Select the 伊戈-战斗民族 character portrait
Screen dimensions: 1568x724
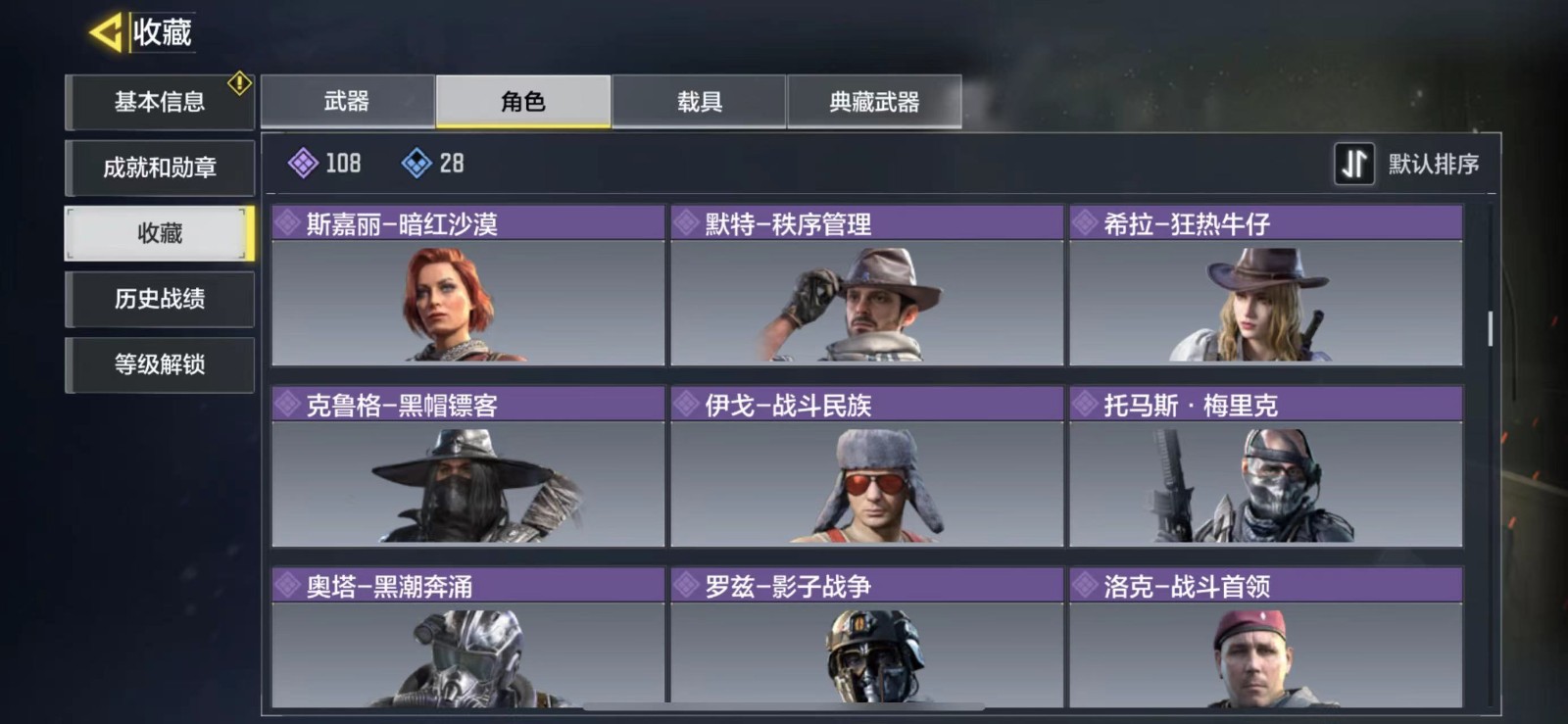coord(867,484)
